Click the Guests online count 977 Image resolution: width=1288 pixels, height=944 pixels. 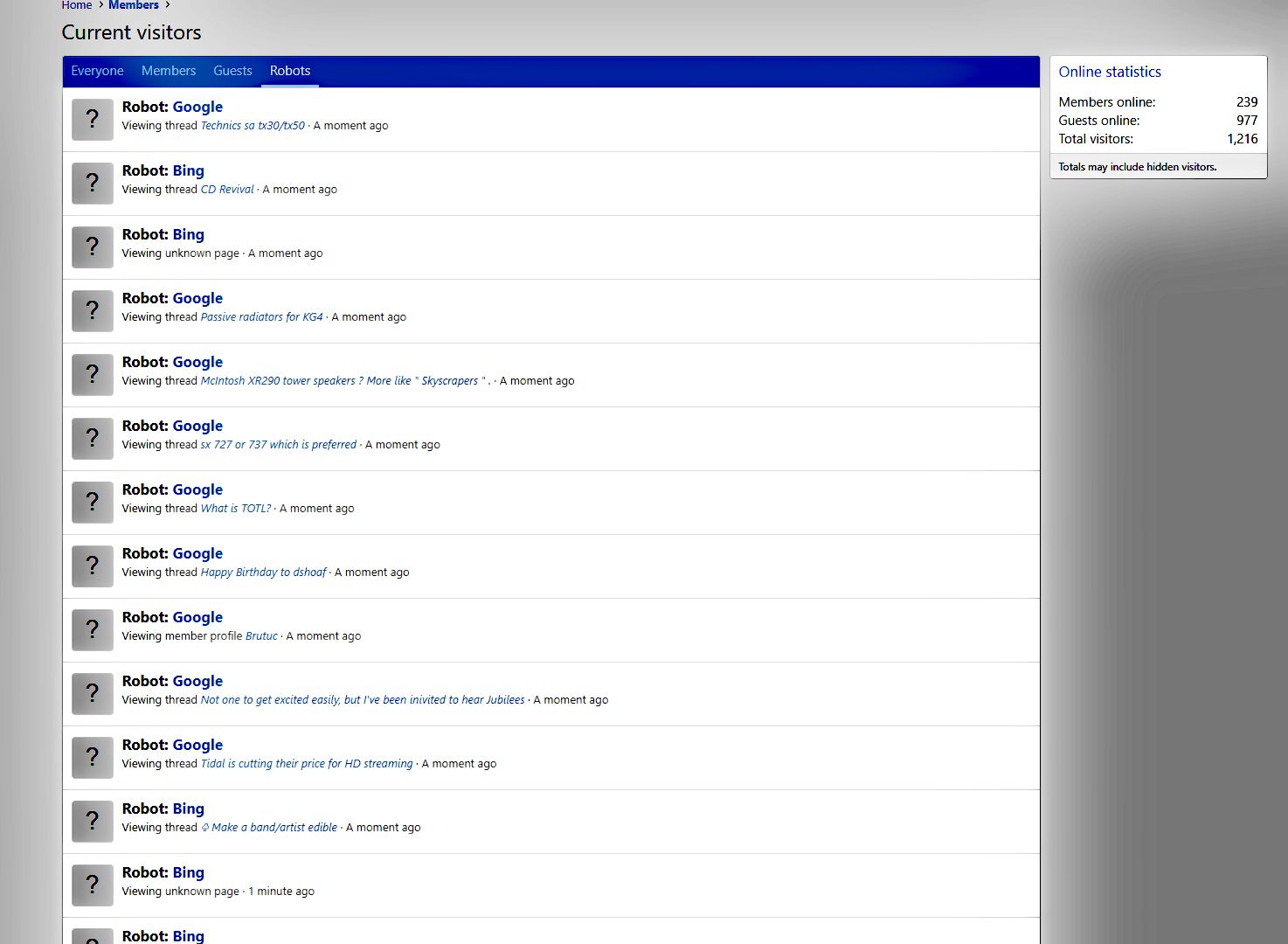pyautogui.click(x=1247, y=121)
